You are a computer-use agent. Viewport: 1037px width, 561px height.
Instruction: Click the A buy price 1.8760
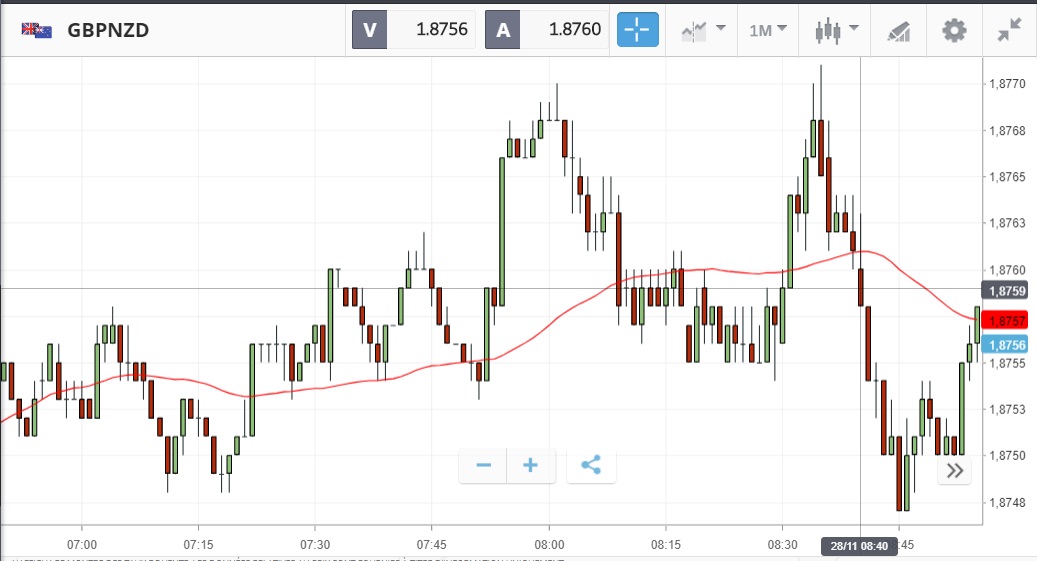click(x=547, y=30)
